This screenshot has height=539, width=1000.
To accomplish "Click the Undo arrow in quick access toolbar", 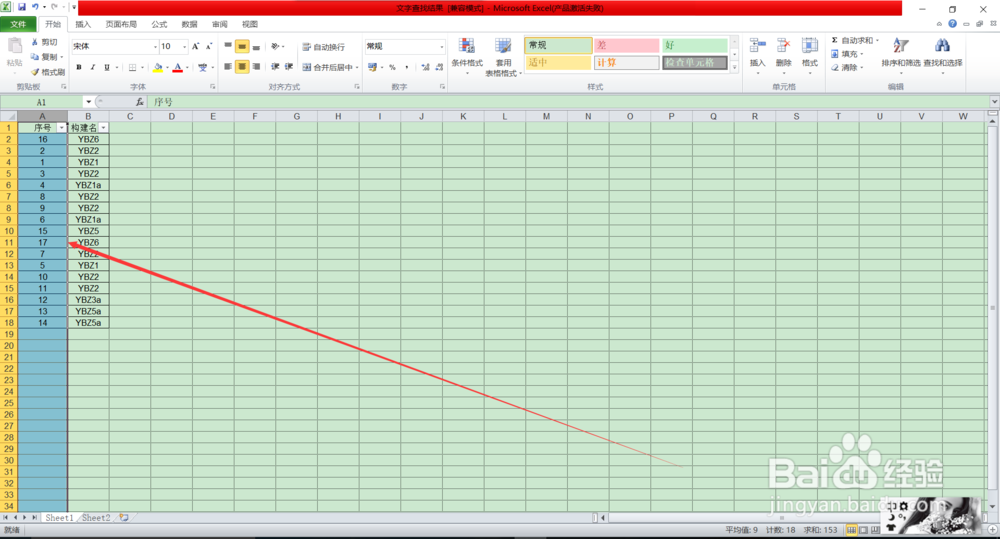I will tap(35, 7).
